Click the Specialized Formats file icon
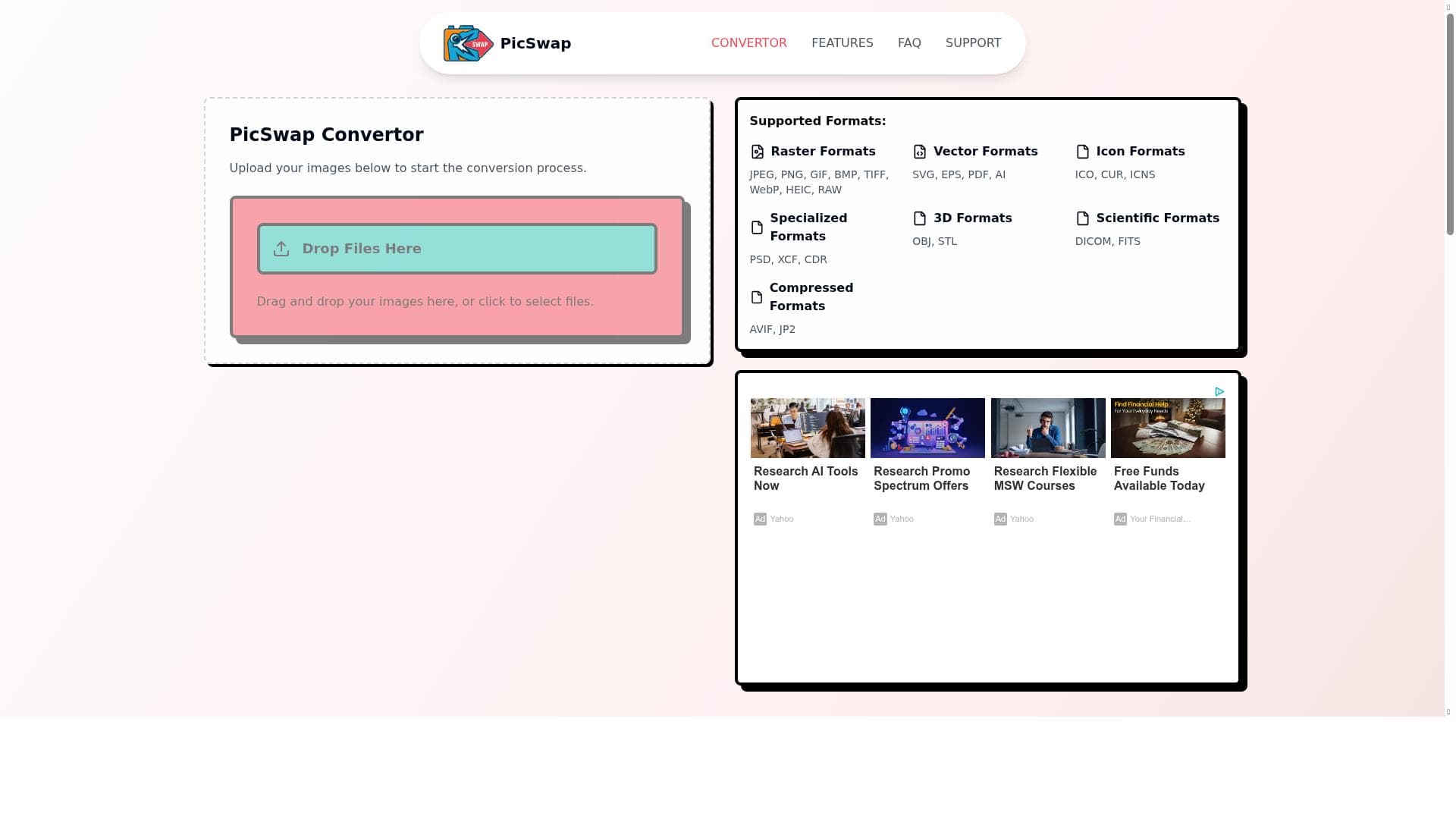1456x819 pixels. pos(757,227)
